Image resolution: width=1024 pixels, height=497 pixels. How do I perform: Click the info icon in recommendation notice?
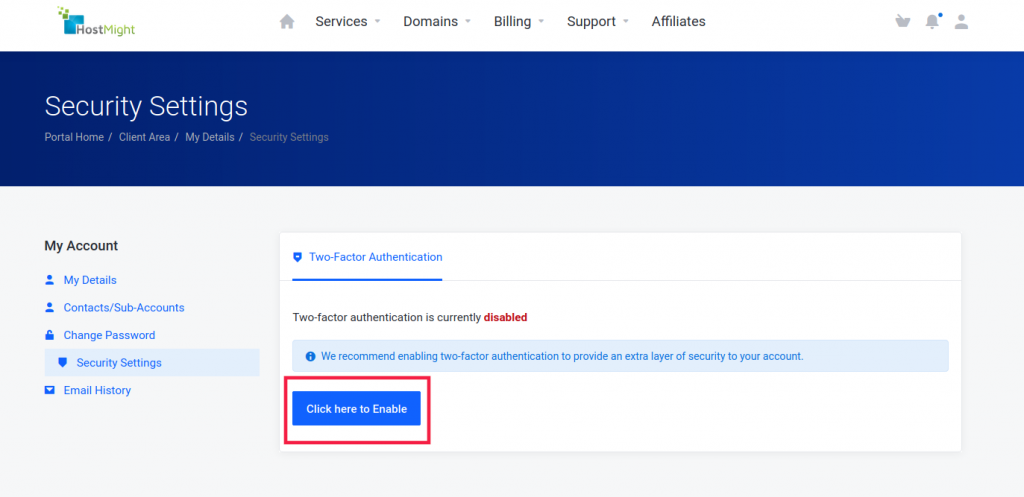[311, 357]
